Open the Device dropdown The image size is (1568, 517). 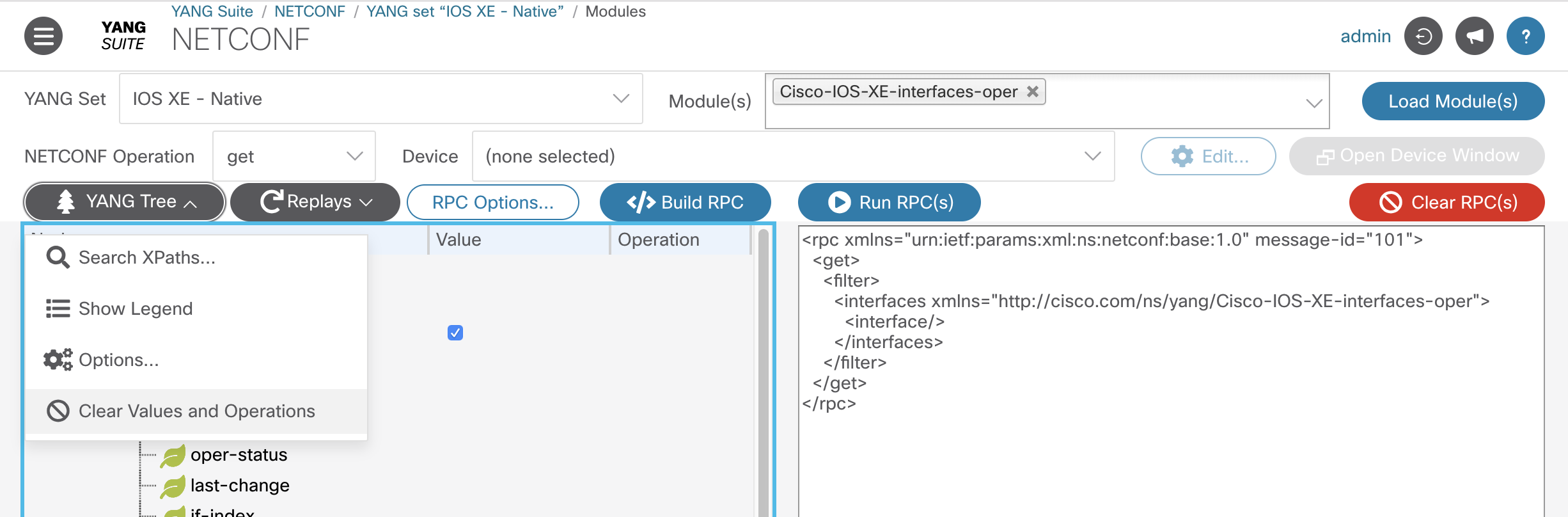point(793,156)
